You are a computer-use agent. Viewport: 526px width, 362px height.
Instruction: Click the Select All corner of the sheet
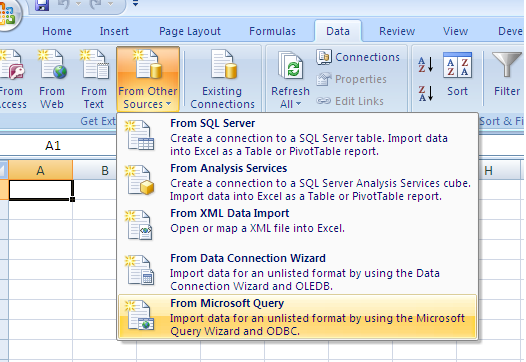3,170
